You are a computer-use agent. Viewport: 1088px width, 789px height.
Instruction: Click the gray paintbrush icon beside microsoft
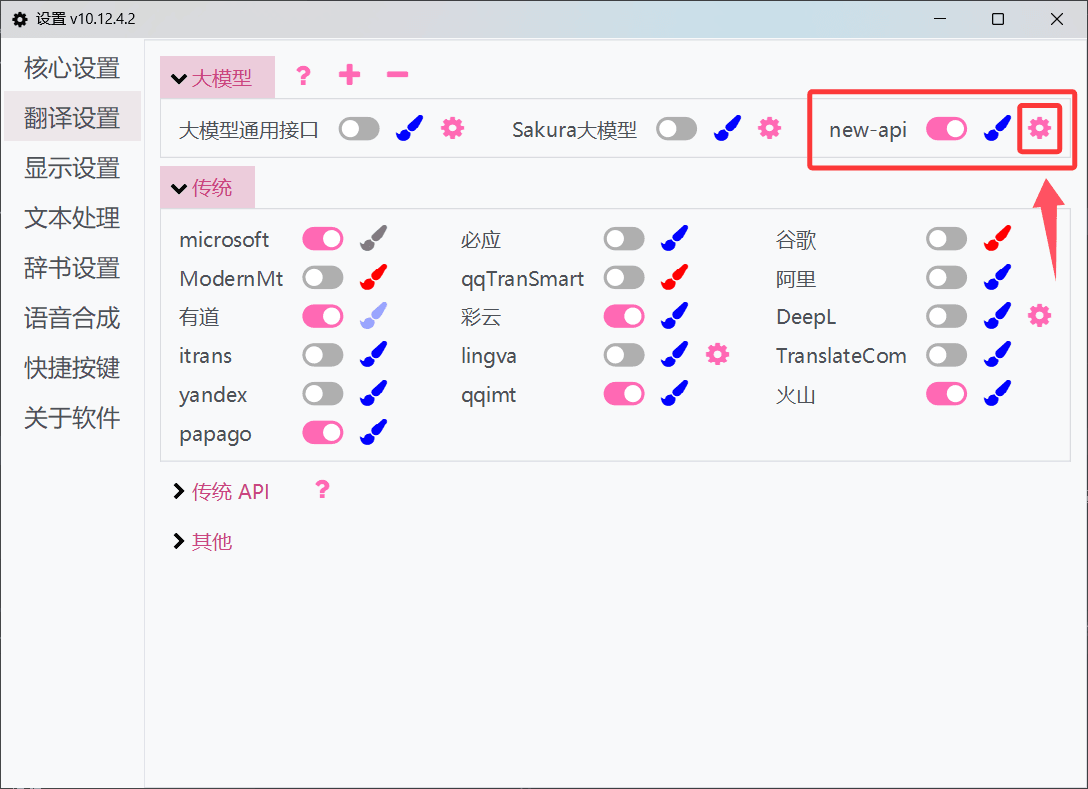[372, 238]
